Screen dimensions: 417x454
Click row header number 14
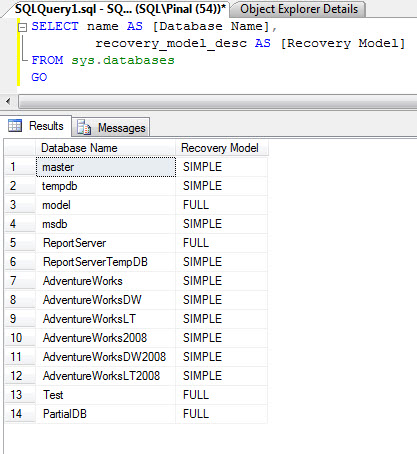(x=20, y=414)
